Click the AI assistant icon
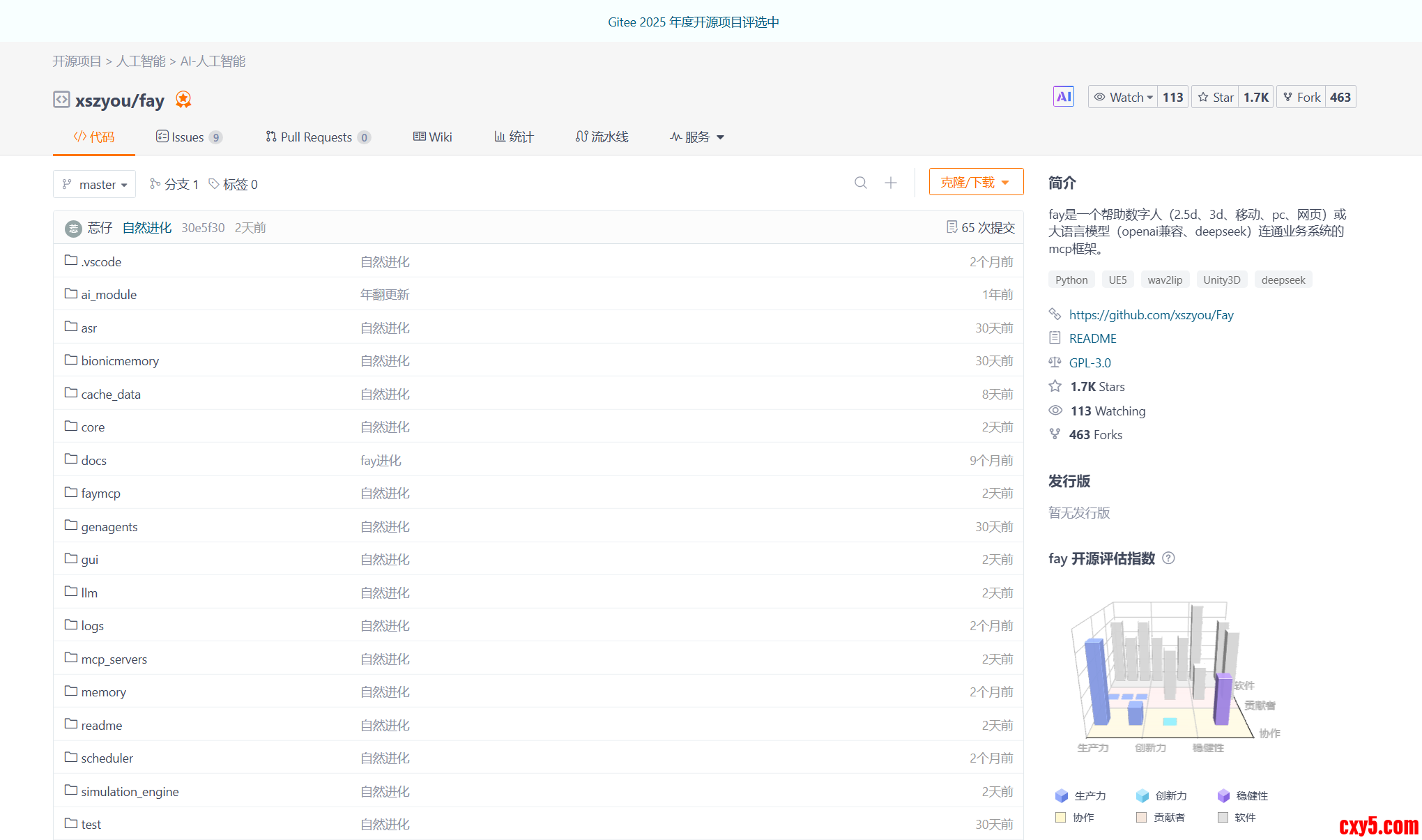 [x=1063, y=97]
